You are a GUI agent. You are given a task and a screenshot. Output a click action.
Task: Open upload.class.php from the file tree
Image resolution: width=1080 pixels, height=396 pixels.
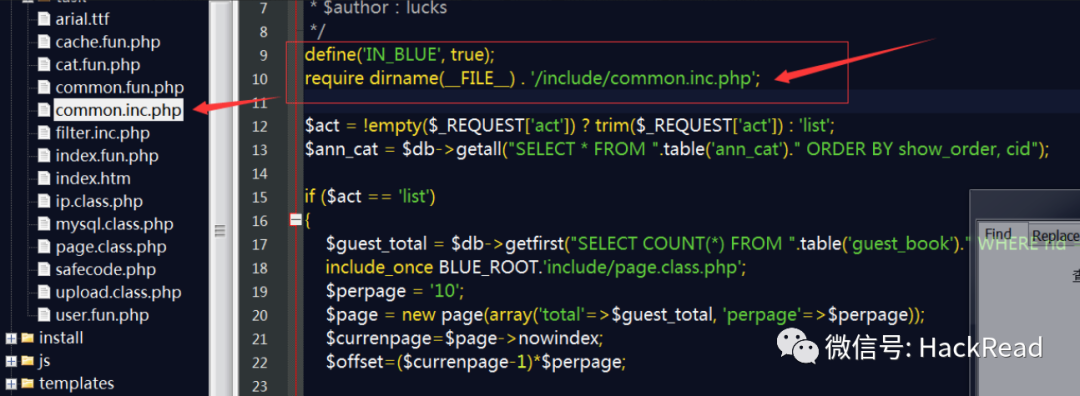(118, 292)
